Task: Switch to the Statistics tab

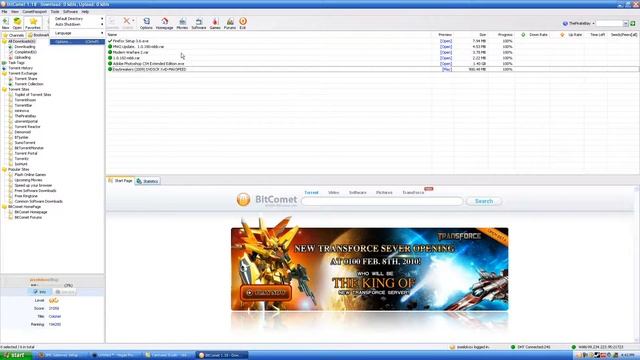Action: pyautogui.click(x=147, y=181)
